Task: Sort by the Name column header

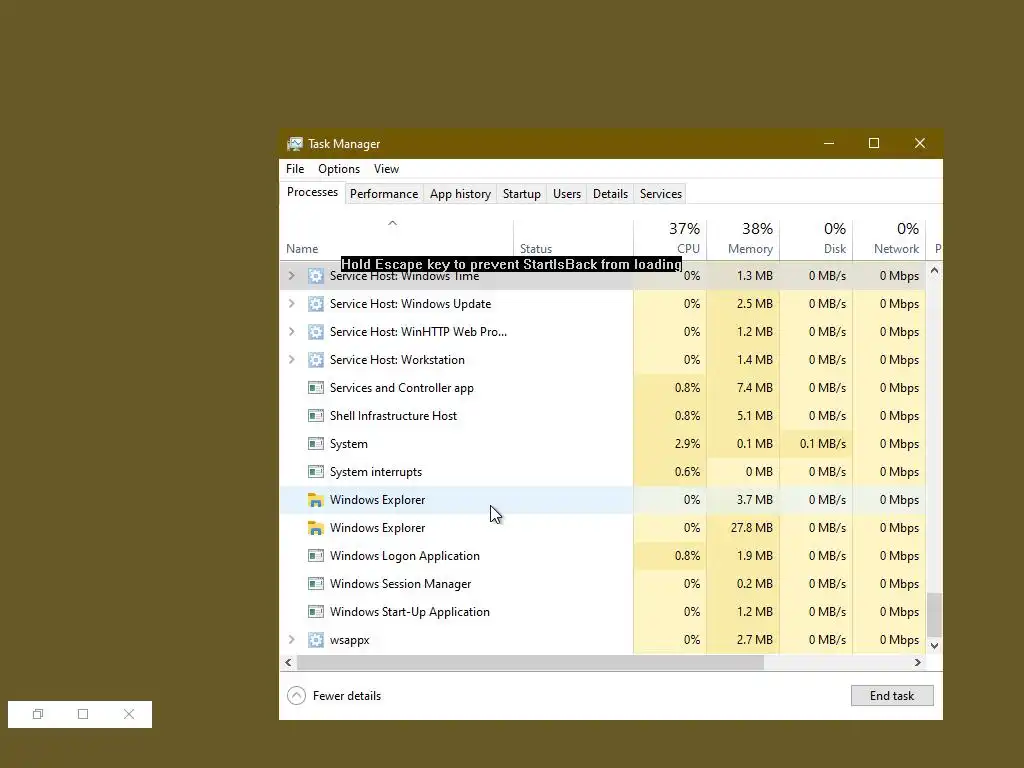Action: (x=396, y=239)
